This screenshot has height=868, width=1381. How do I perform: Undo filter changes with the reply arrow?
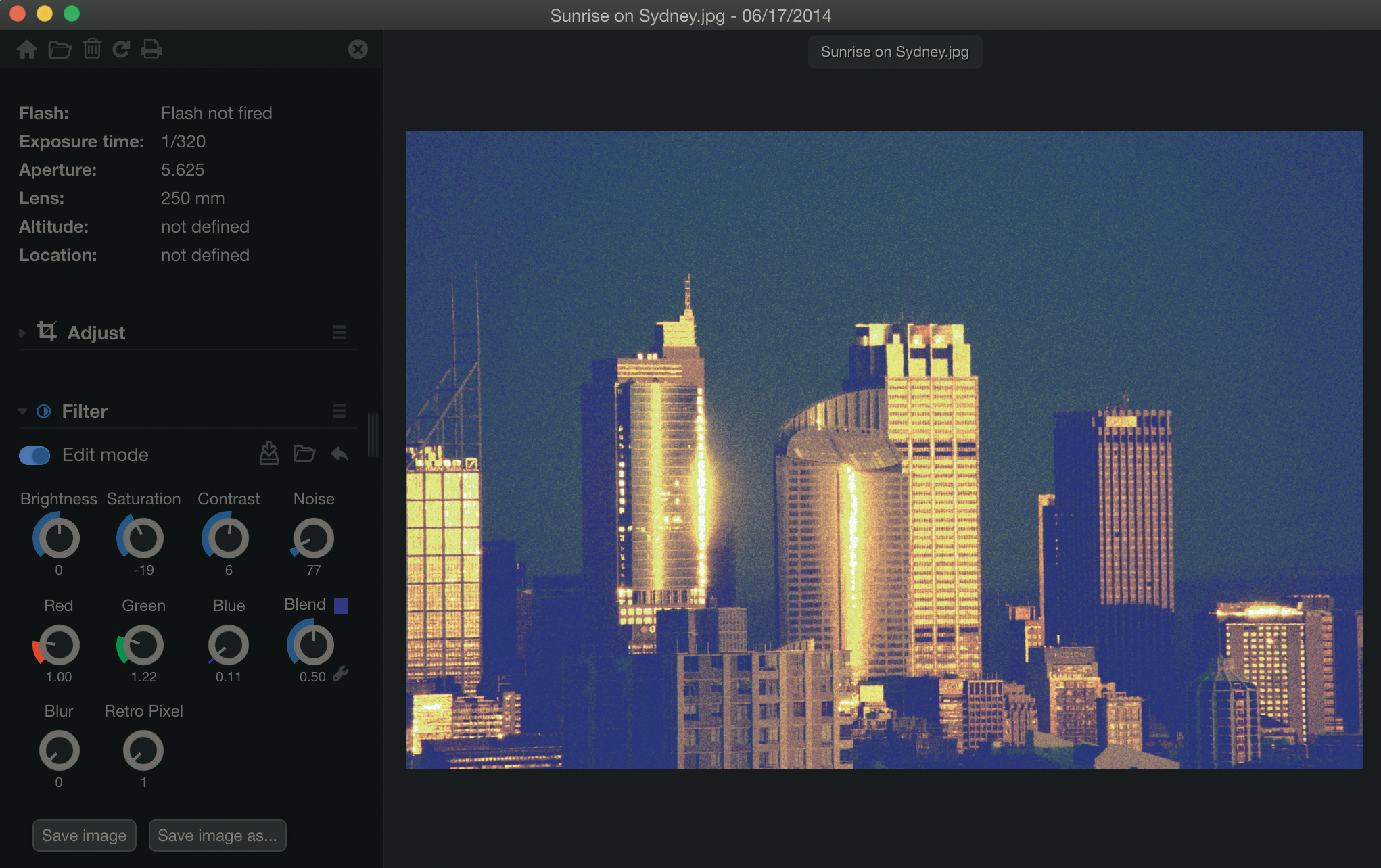(x=340, y=454)
